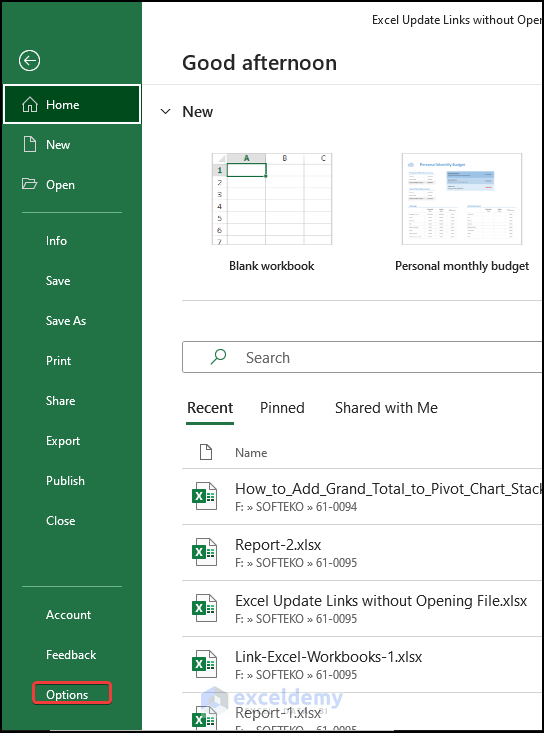Collapse the New section chevron
The image size is (544, 733).
[165, 112]
